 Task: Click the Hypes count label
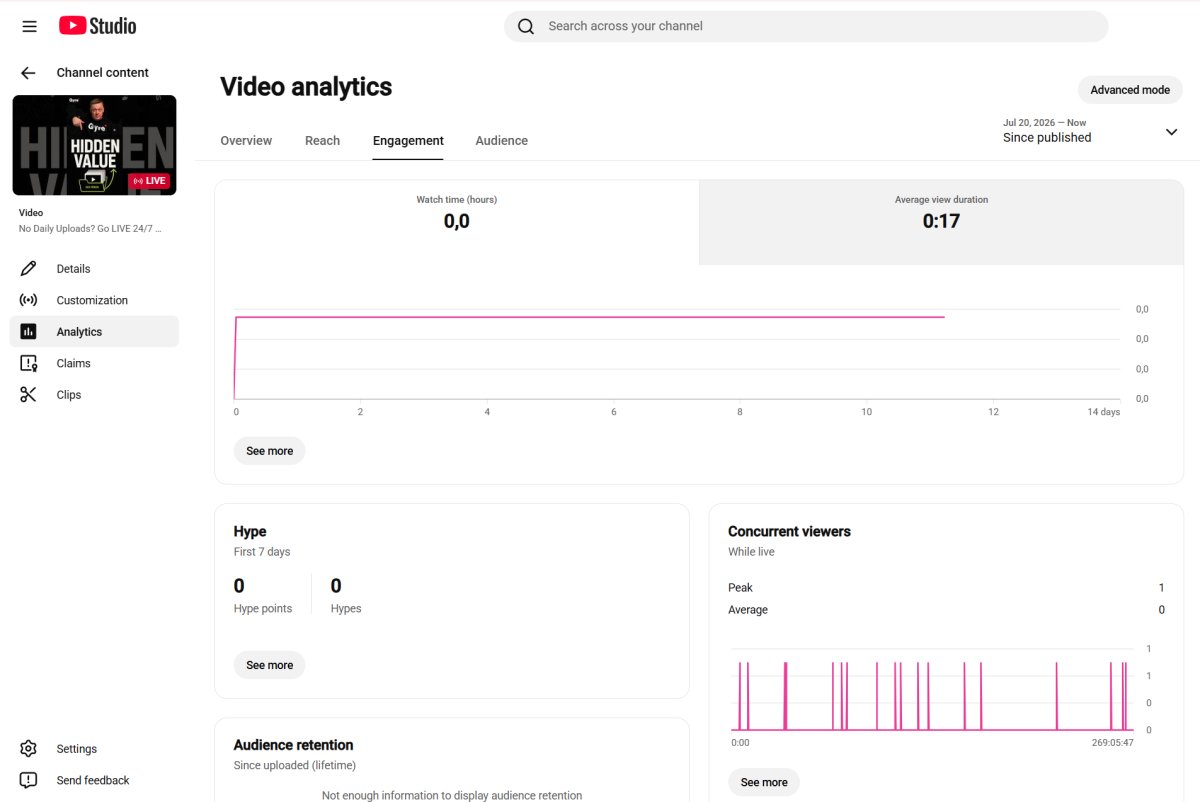pos(346,609)
